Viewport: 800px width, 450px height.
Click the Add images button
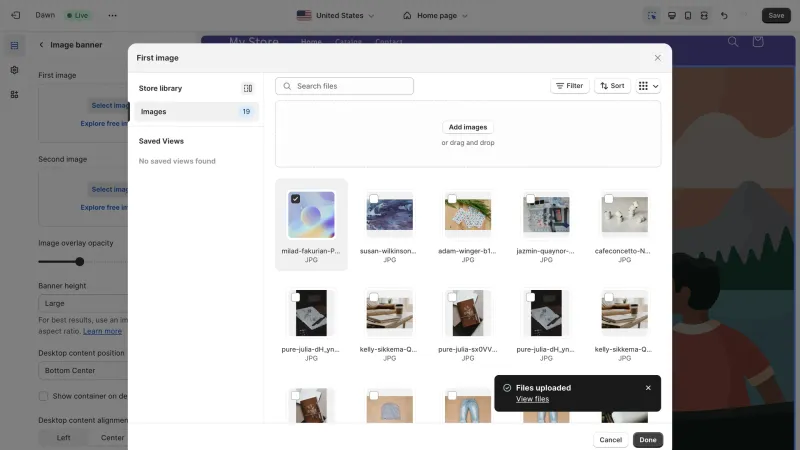(468, 127)
